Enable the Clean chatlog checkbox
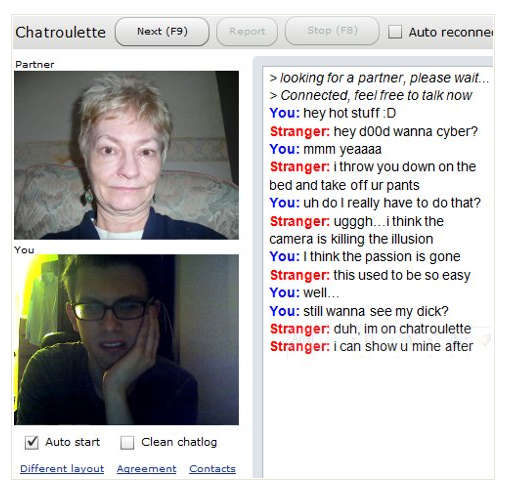Screen dimensions: 532x499 [x=127, y=442]
